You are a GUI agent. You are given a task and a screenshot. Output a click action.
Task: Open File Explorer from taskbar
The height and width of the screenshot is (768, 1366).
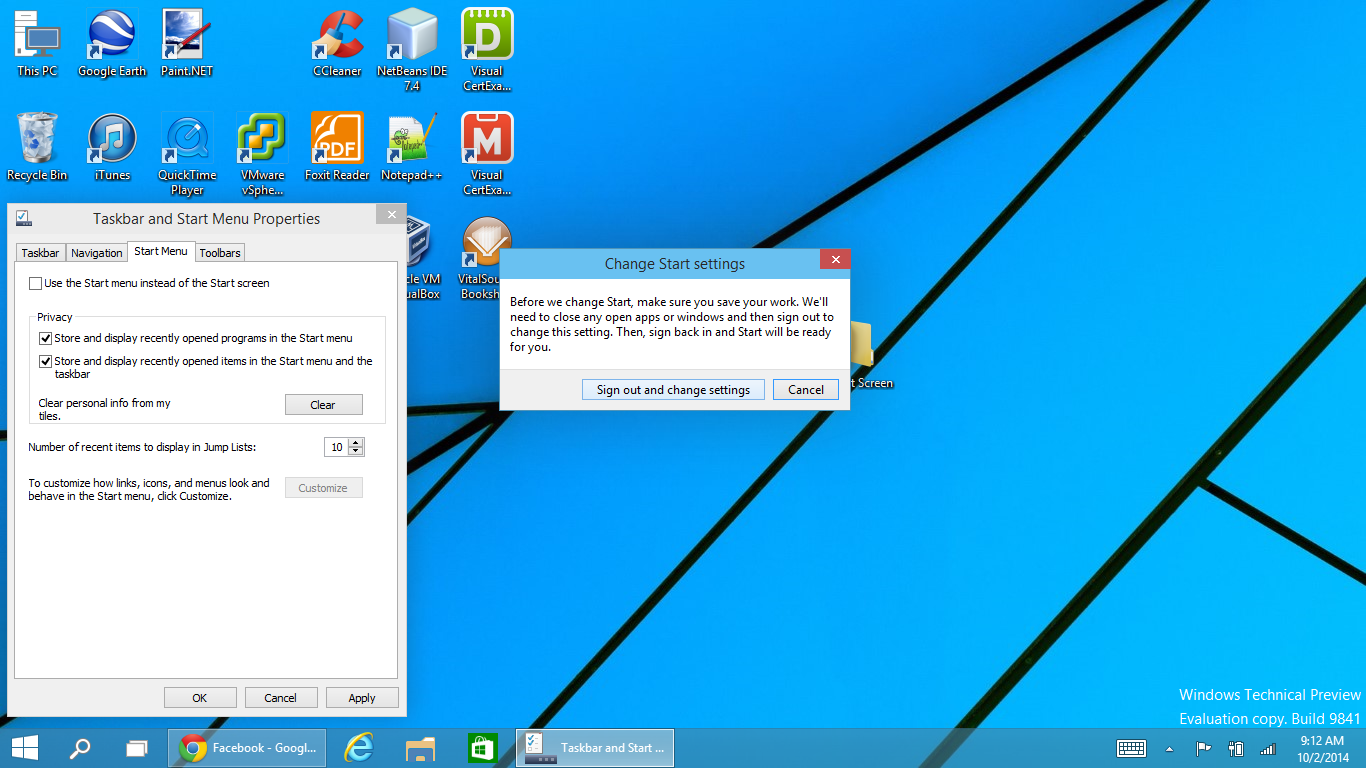(421, 748)
